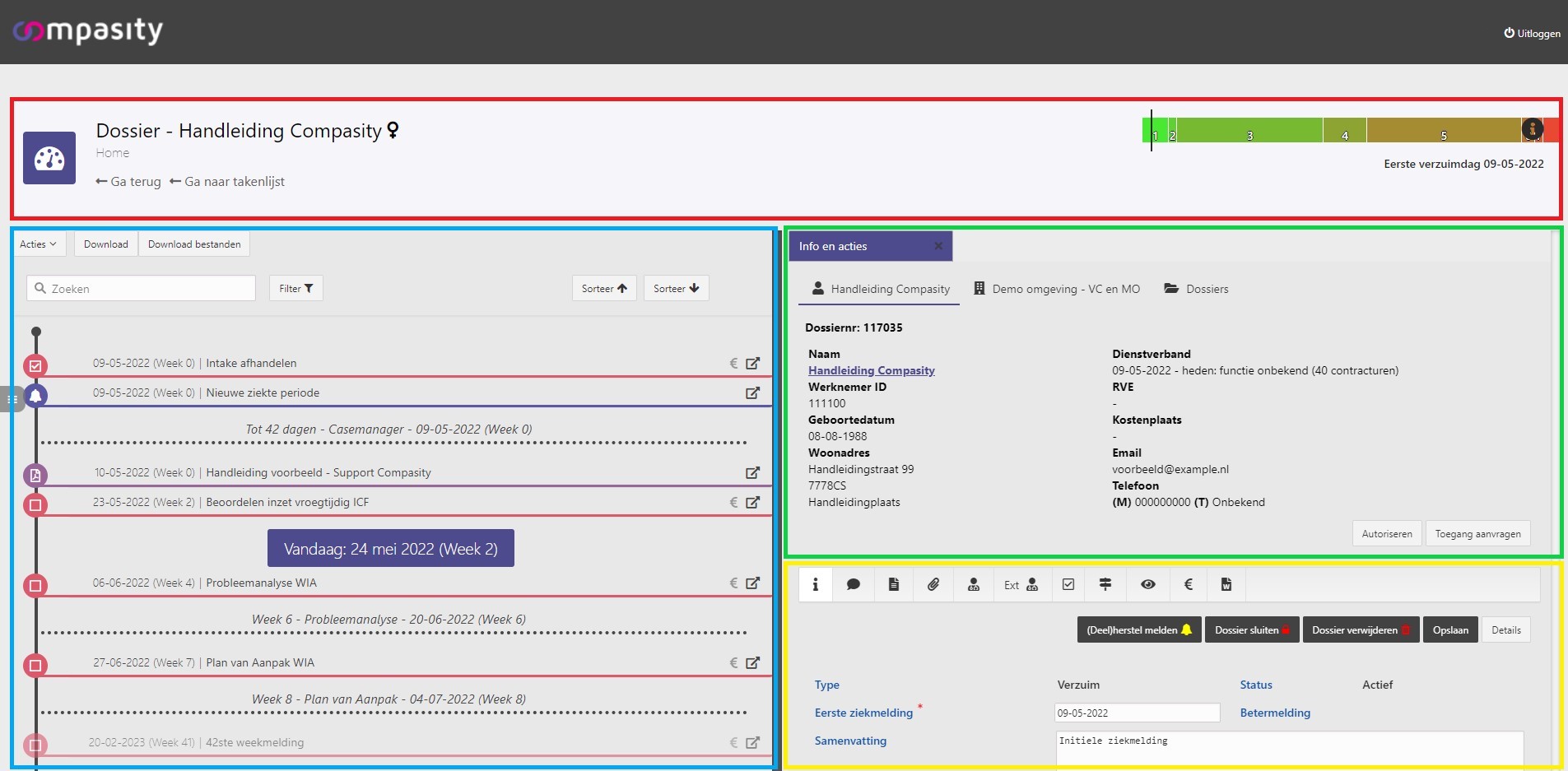1568x771 pixels.
Task: Click the Eerste ziekmelding date field
Action: pyautogui.click(x=1137, y=713)
